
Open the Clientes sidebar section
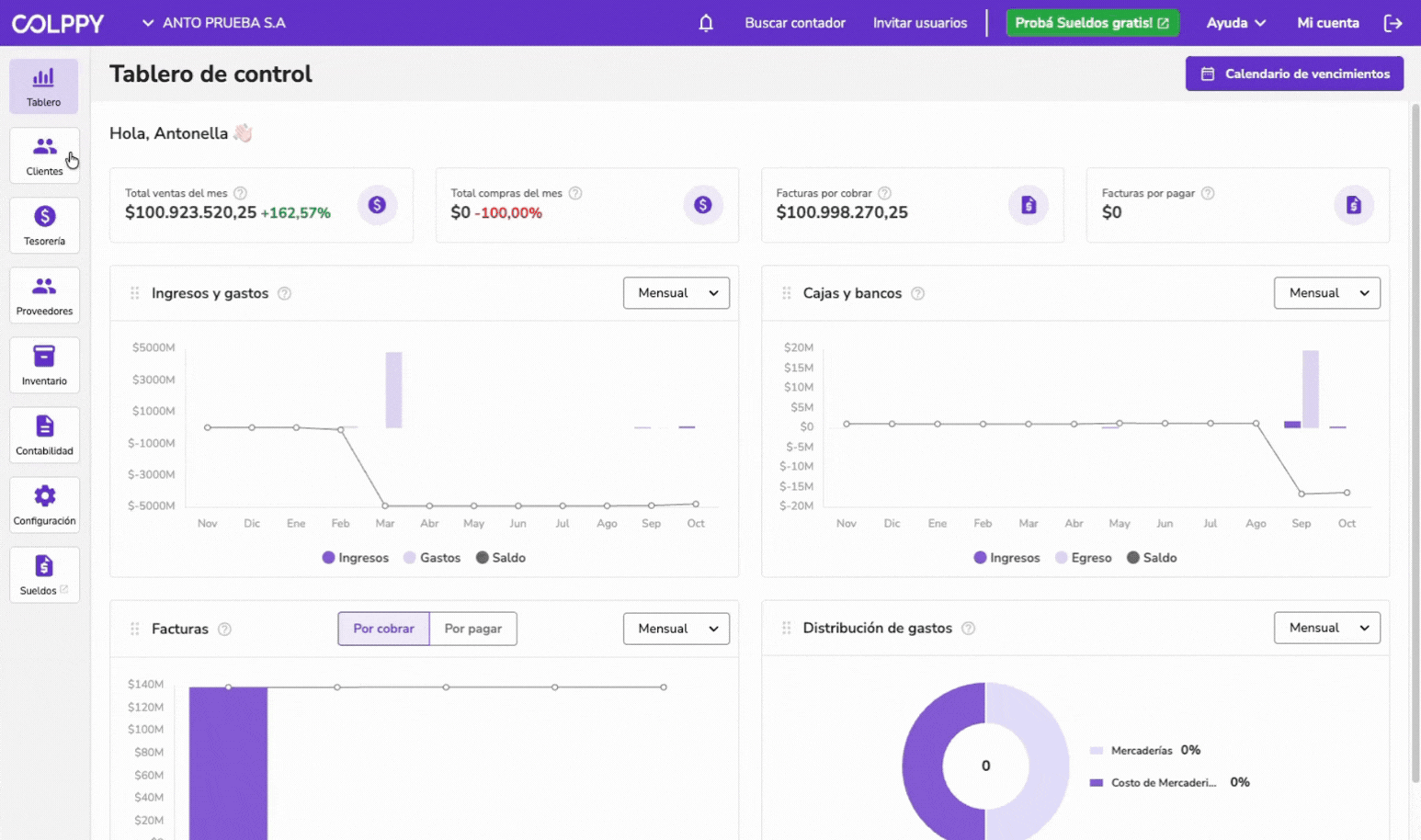pos(44,156)
